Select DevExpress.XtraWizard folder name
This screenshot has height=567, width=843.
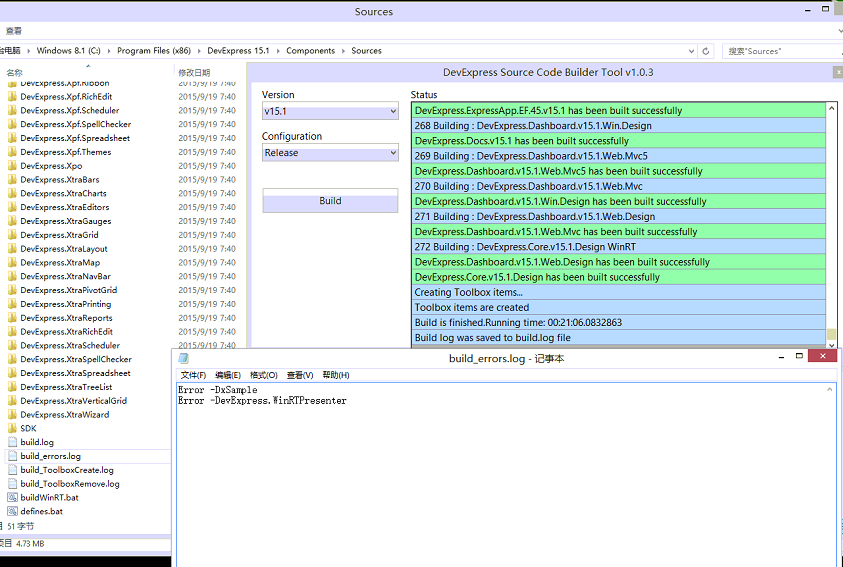click(x=65, y=415)
